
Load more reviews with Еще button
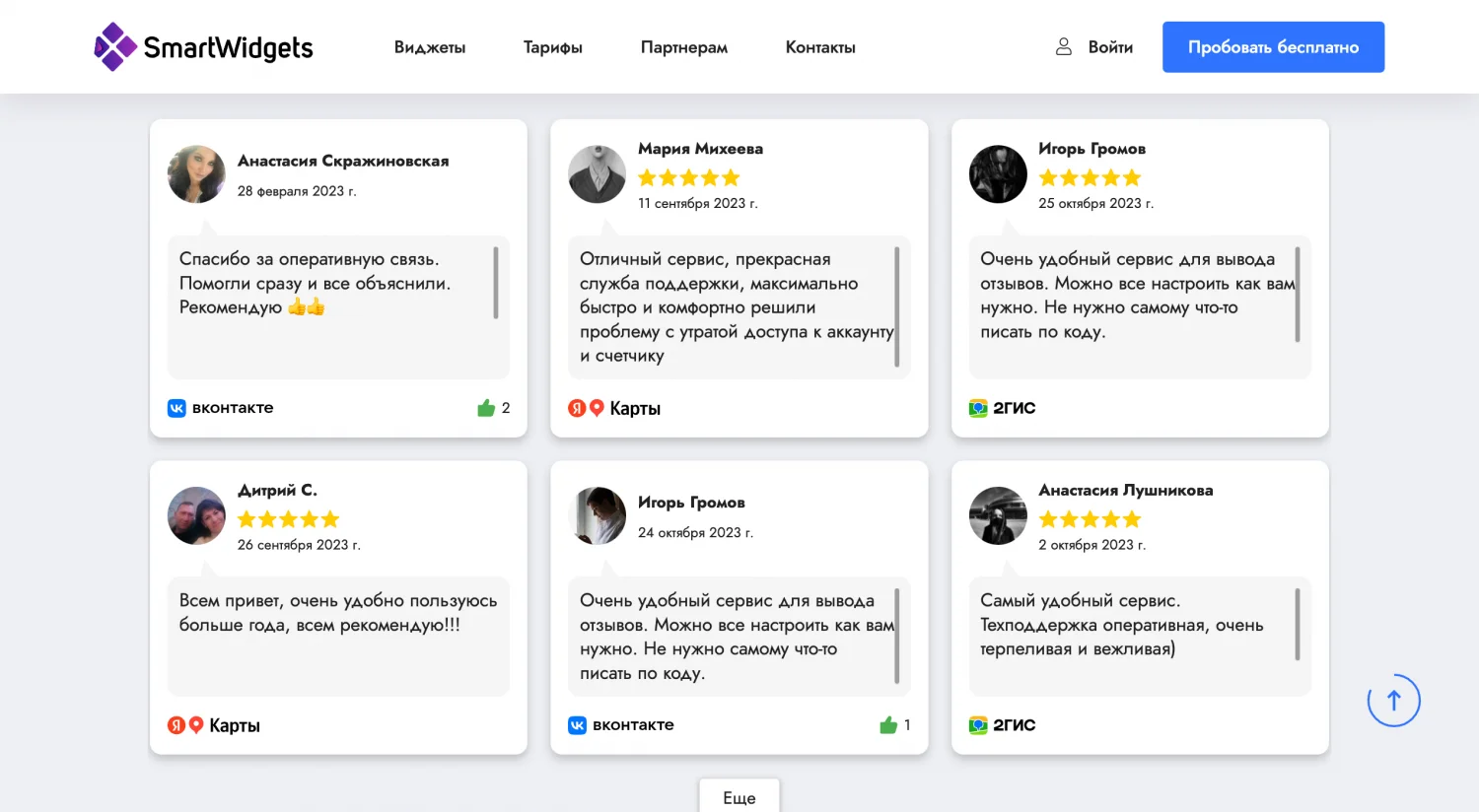[739, 797]
